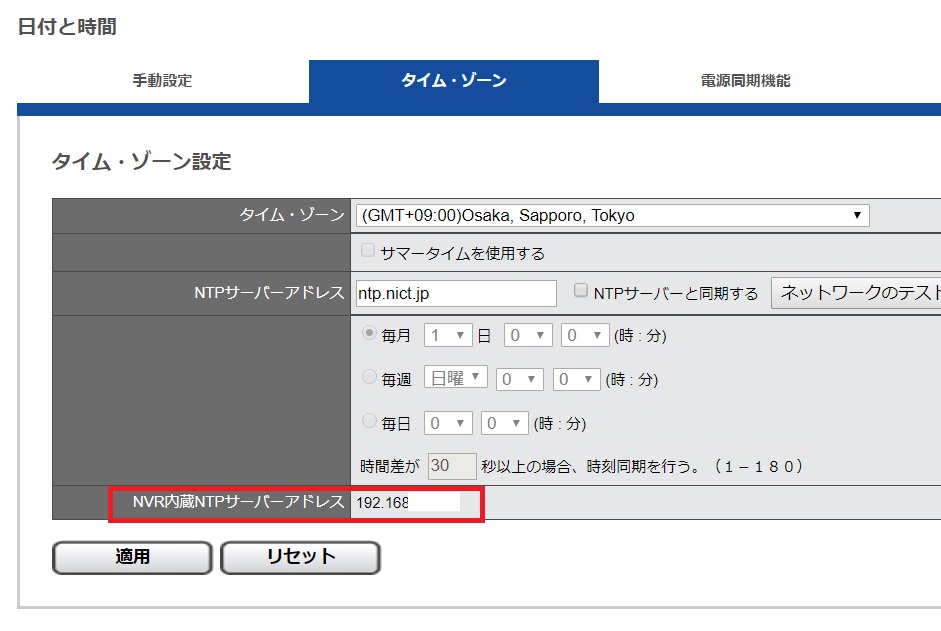
Task: Open the monthly minute dropdown
Action: (x=585, y=335)
